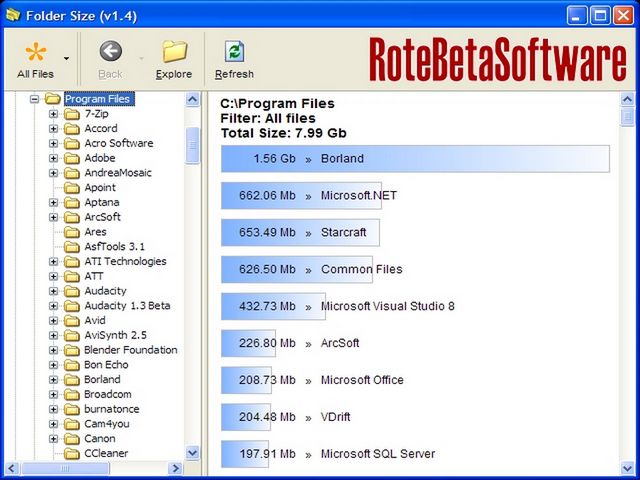Click the Refresh toolbar icon
Image resolution: width=640 pixels, height=480 pixels.
[234, 52]
